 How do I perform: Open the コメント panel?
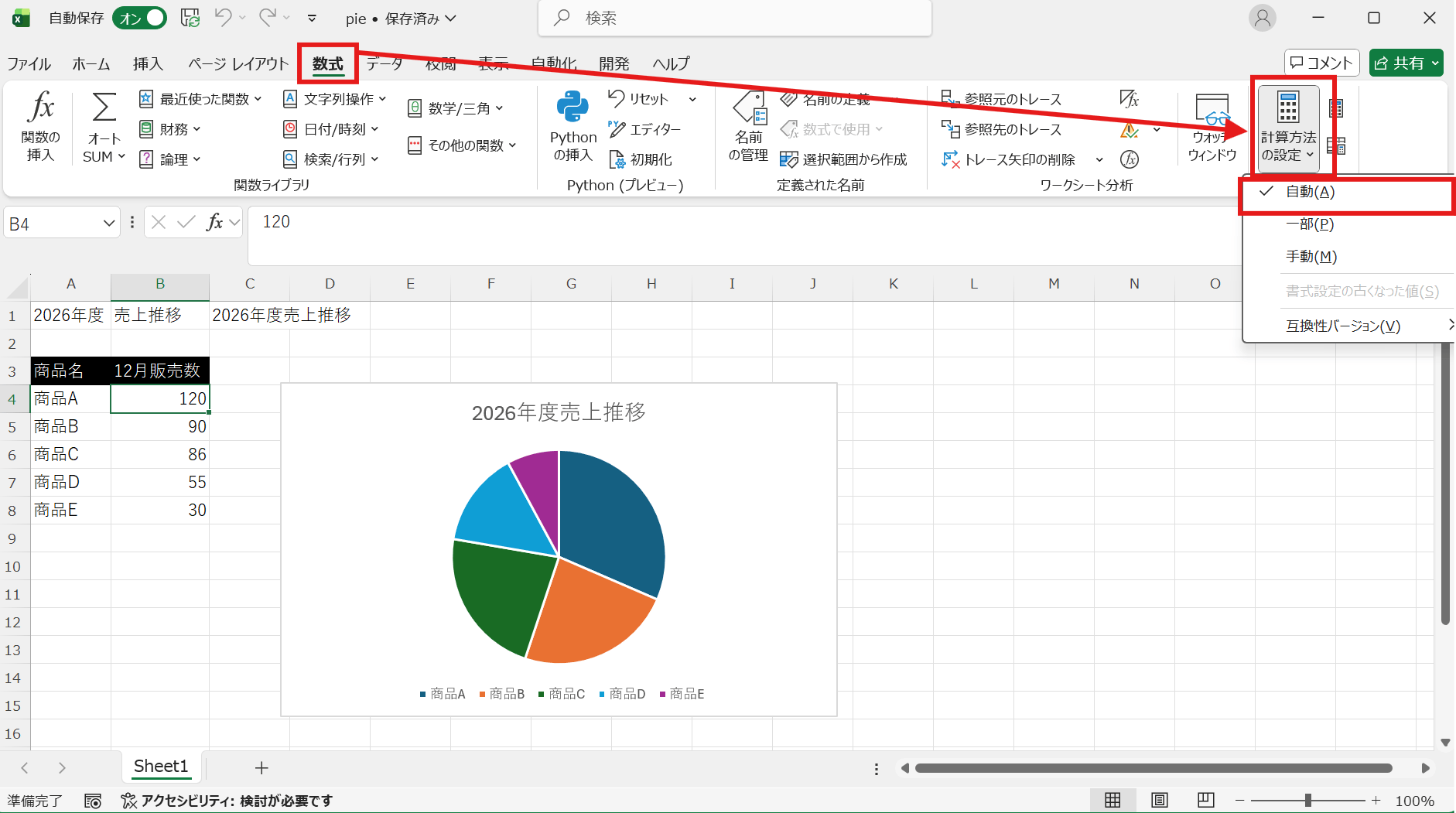pos(1321,63)
